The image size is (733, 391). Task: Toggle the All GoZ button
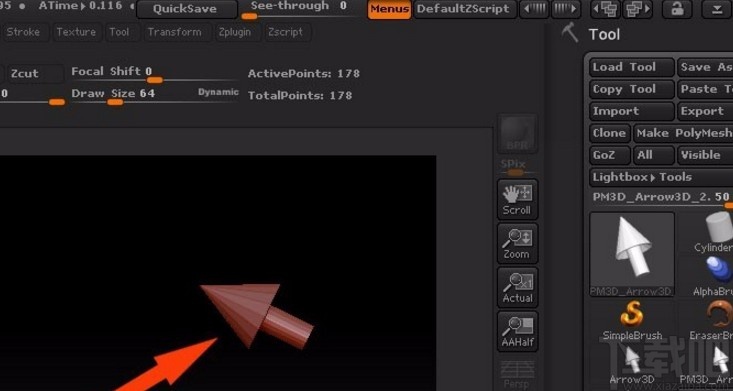(654, 155)
